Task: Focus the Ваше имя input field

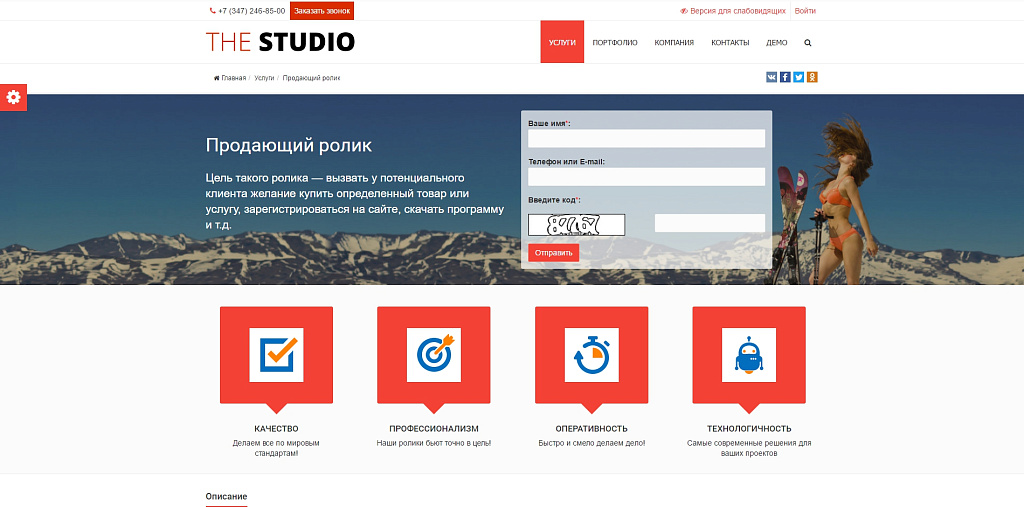Action: (x=646, y=139)
